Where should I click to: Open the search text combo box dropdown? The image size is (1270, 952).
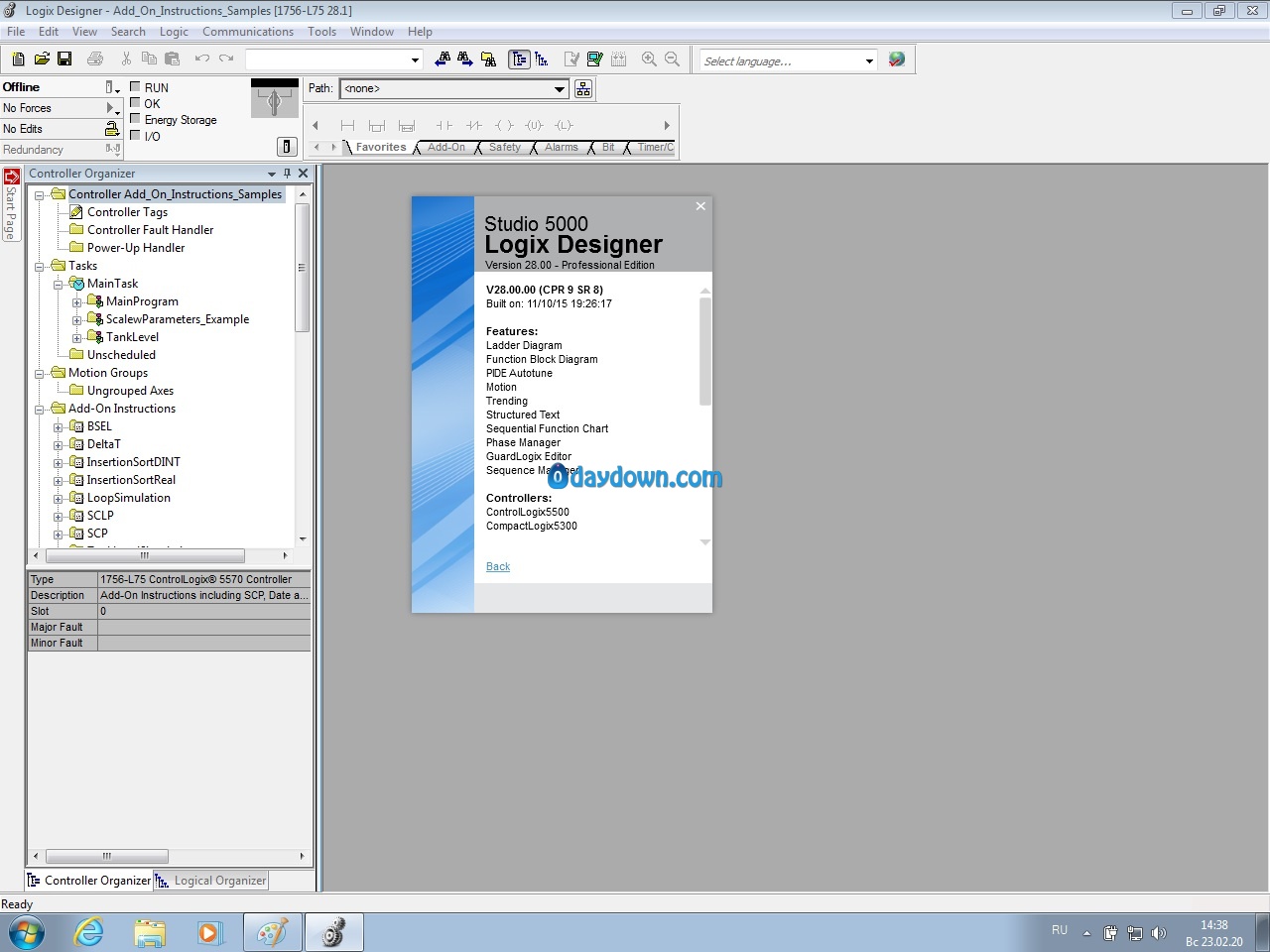[x=415, y=60]
